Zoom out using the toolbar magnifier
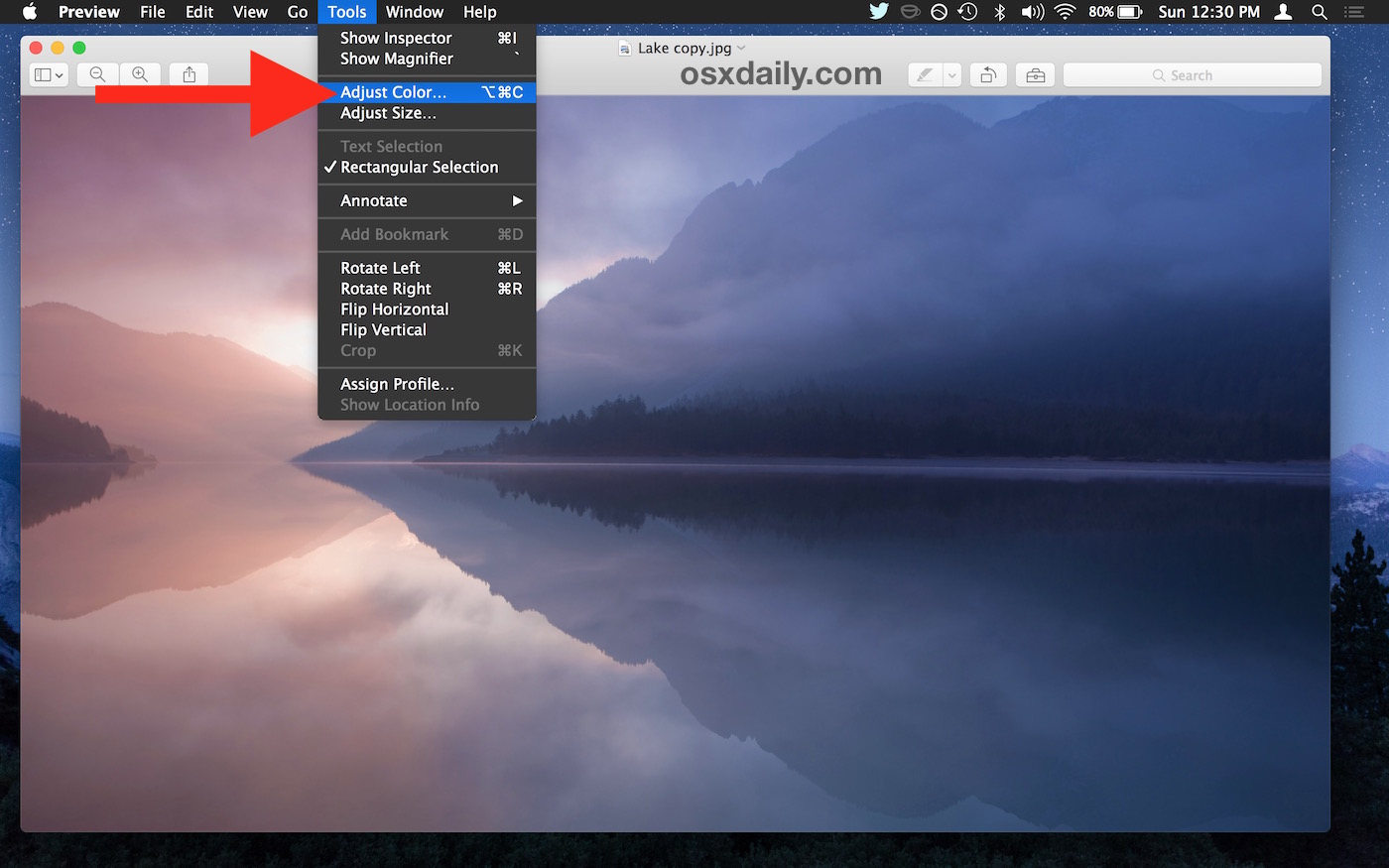The image size is (1389, 868). [x=97, y=74]
